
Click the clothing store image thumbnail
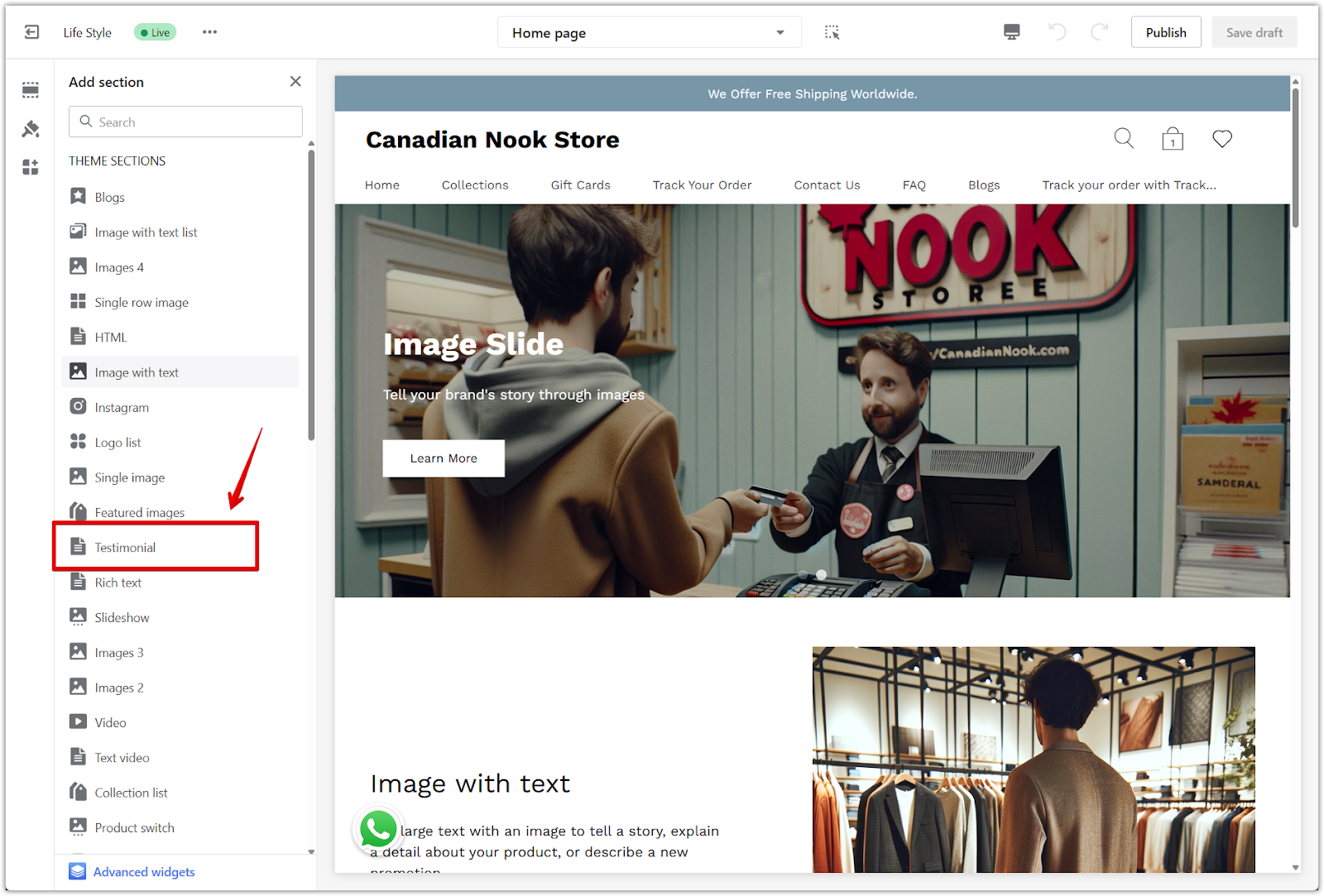pos(1034,759)
